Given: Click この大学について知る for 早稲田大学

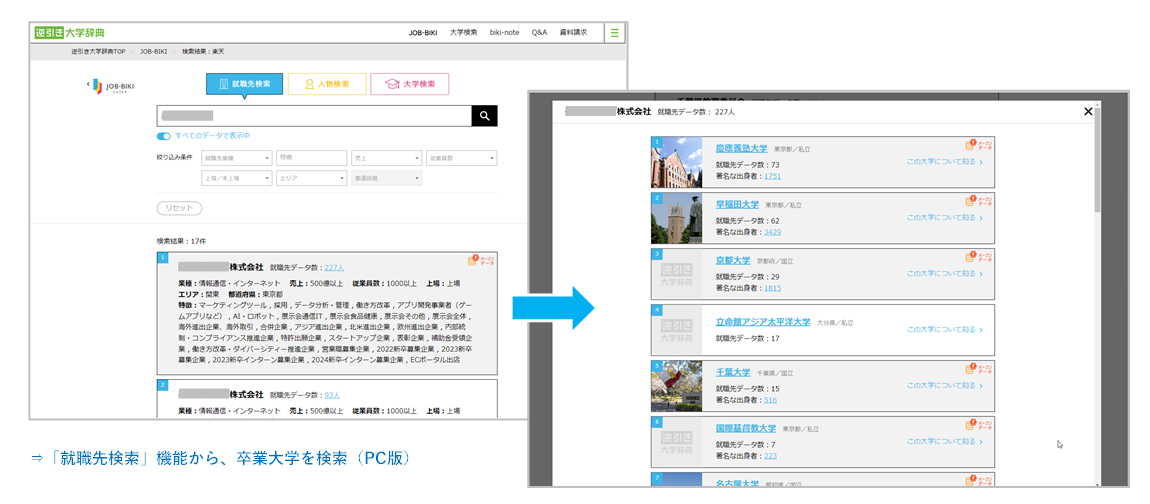Looking at the screenshot, I should [x=945, y=217].
